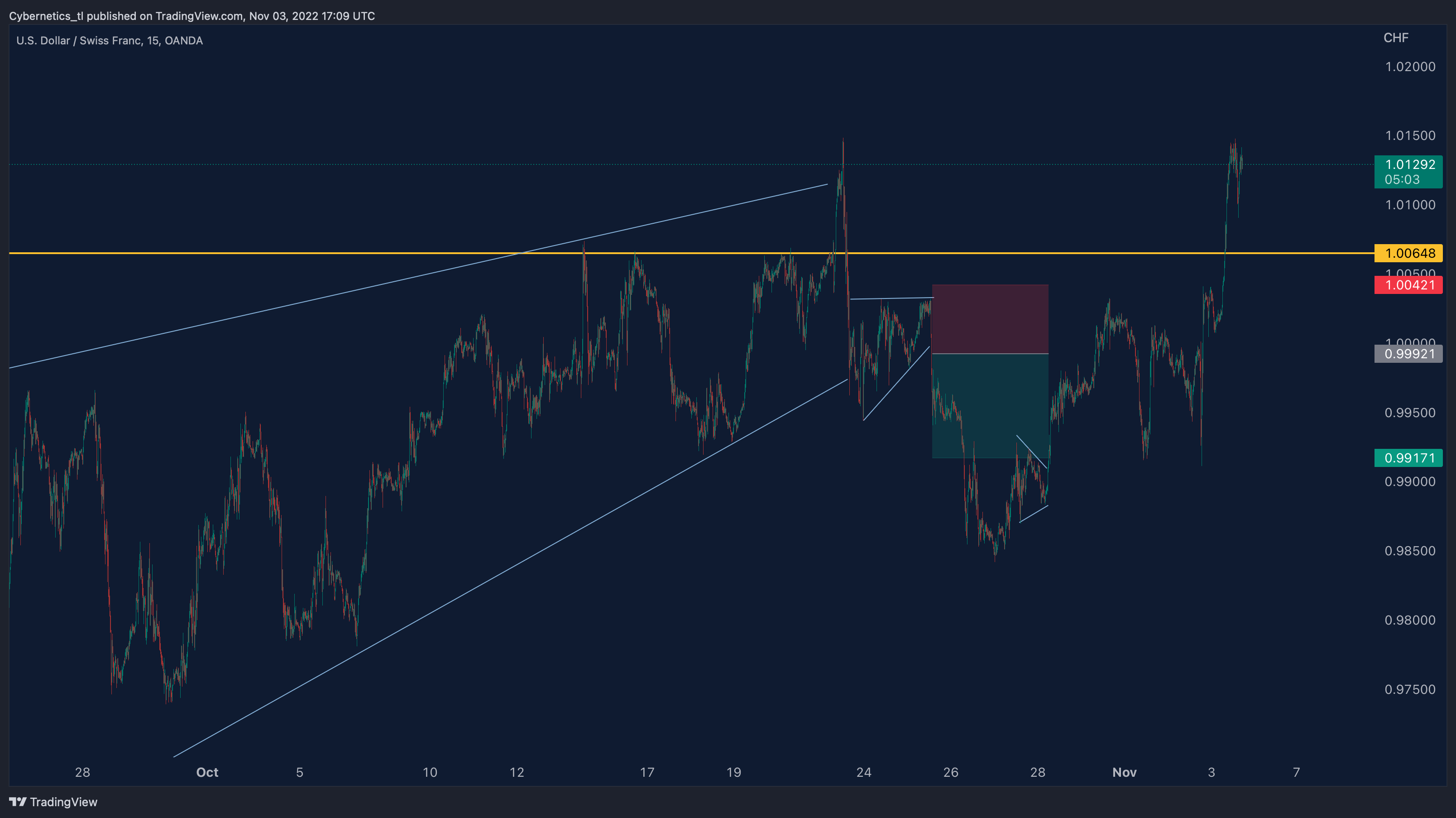Image resolution: width=1456 pixels, height=818 pixels.
Task: Click the green 0.99171 target price label
Action: pyautogui.click(x=1408, y=458)
